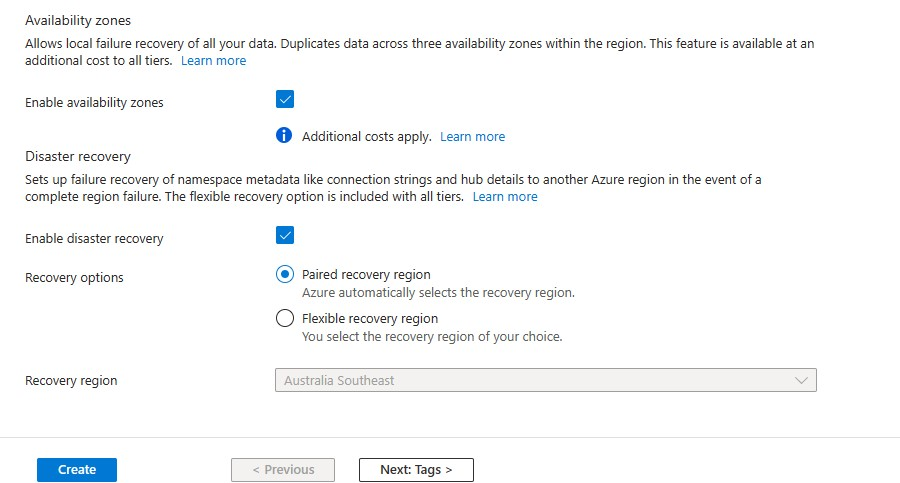Uncheck the Enable availability zones checkbox
900x483 pixels.
pos(285,99)
